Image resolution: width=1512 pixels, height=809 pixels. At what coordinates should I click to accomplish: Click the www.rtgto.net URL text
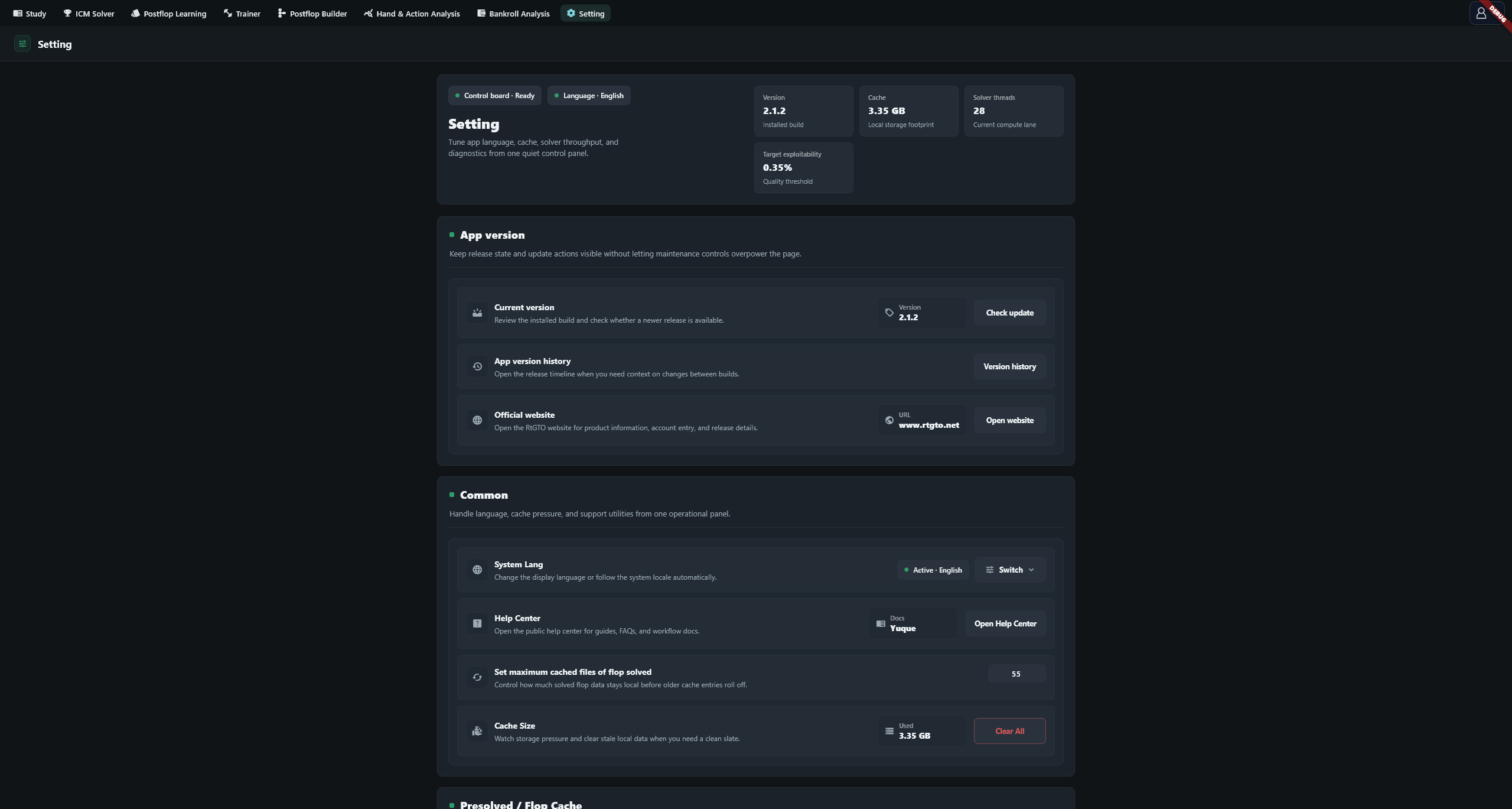pos(929,425)
